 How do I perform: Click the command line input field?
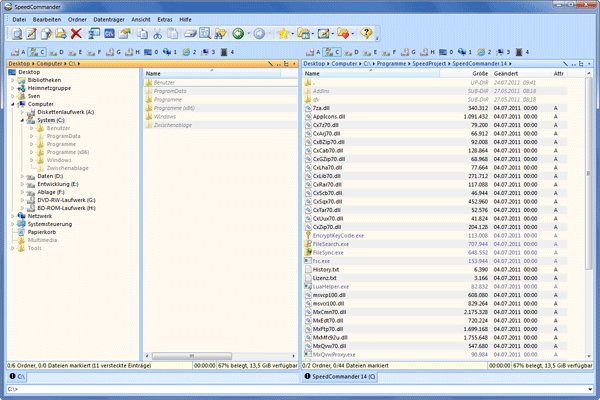(x=298, y=389)
